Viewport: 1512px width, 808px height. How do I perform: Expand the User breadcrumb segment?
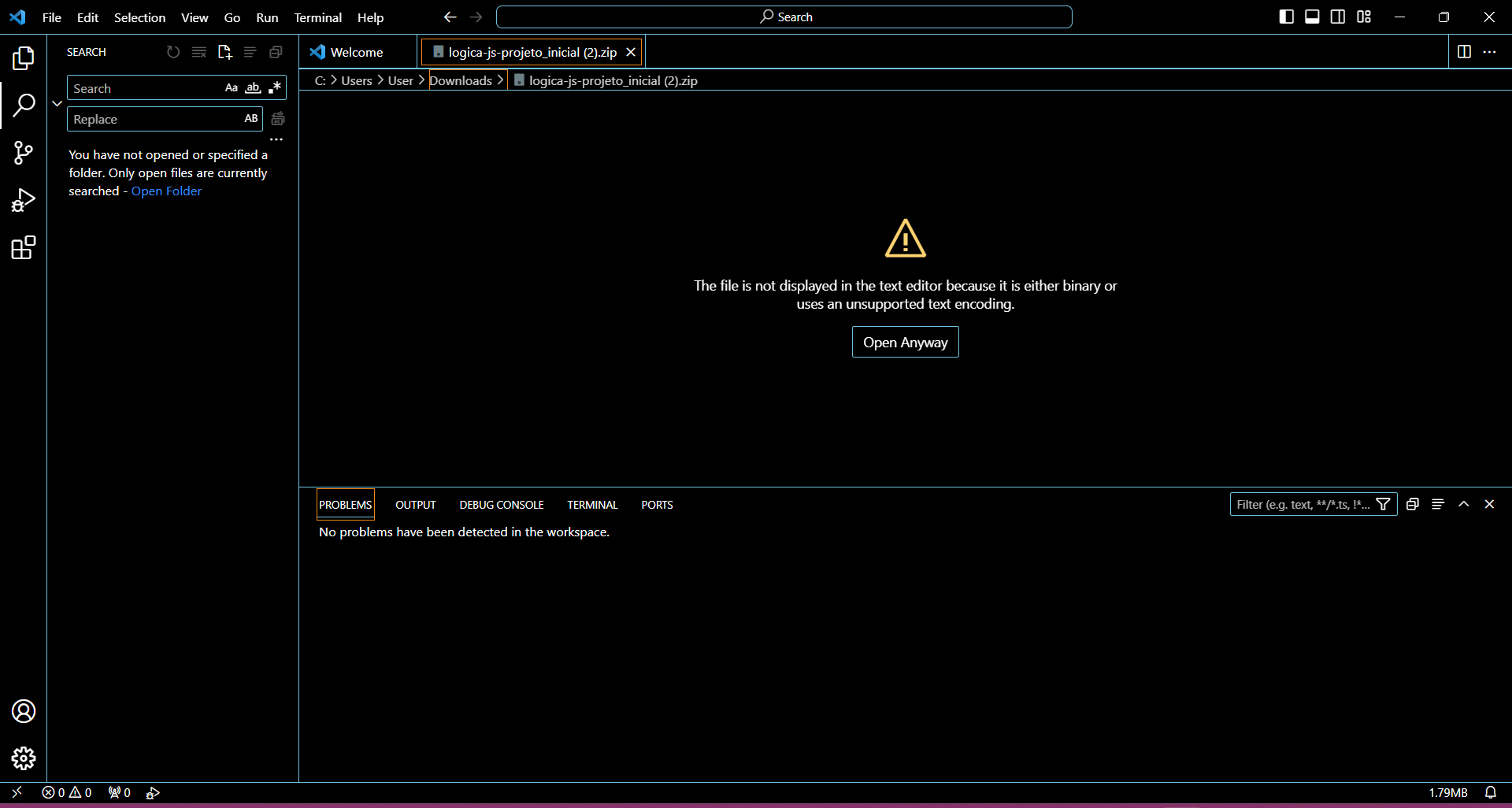[400, 80]
